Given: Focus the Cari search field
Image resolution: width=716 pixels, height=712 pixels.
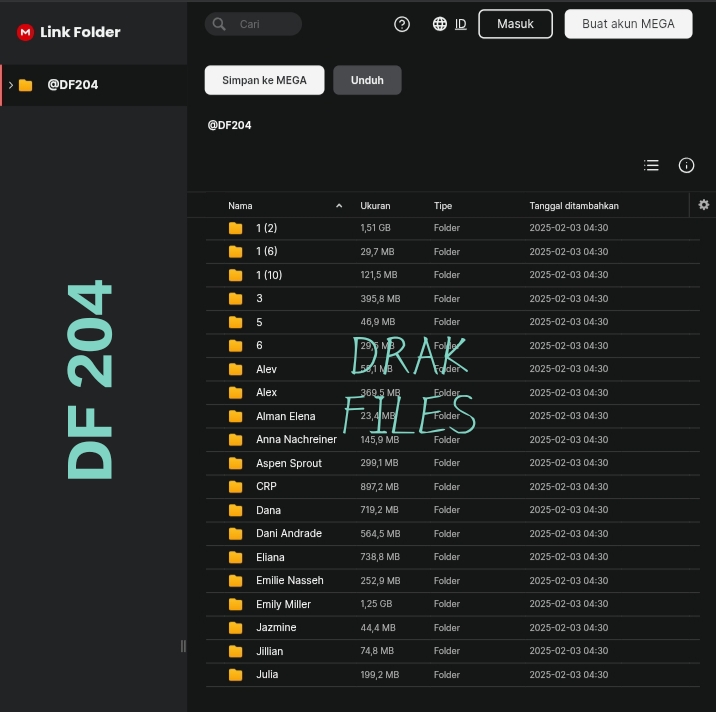Looking at the screenshot, I should click(253, 24).
